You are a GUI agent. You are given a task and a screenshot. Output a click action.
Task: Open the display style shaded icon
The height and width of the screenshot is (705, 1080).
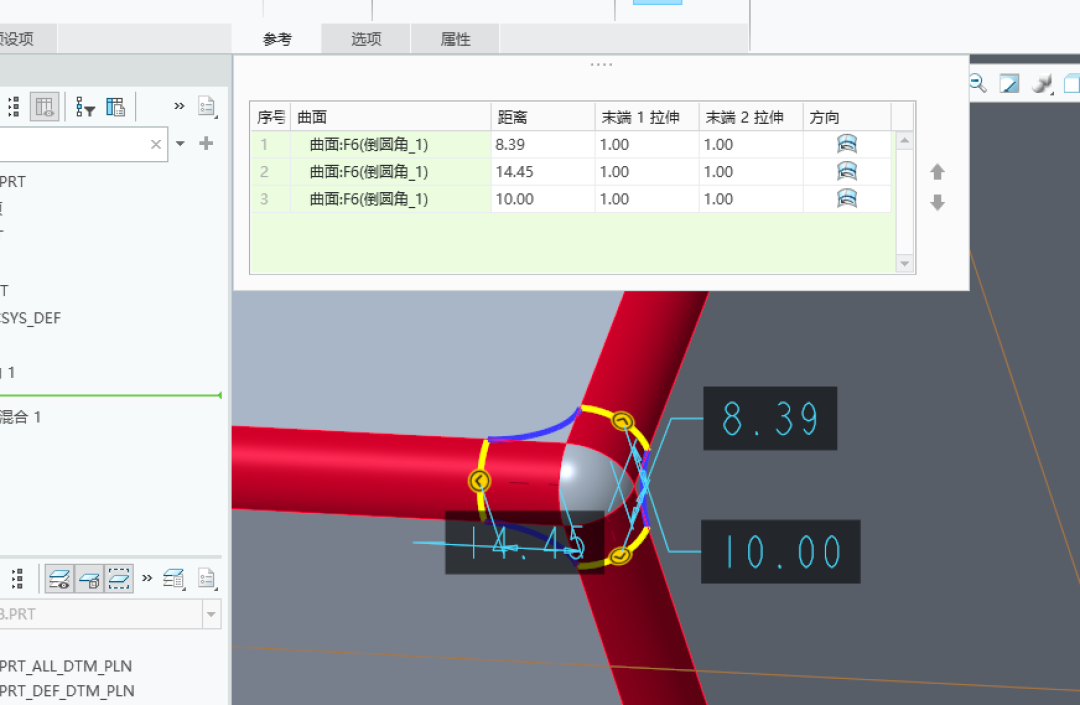click(1043, 84)
